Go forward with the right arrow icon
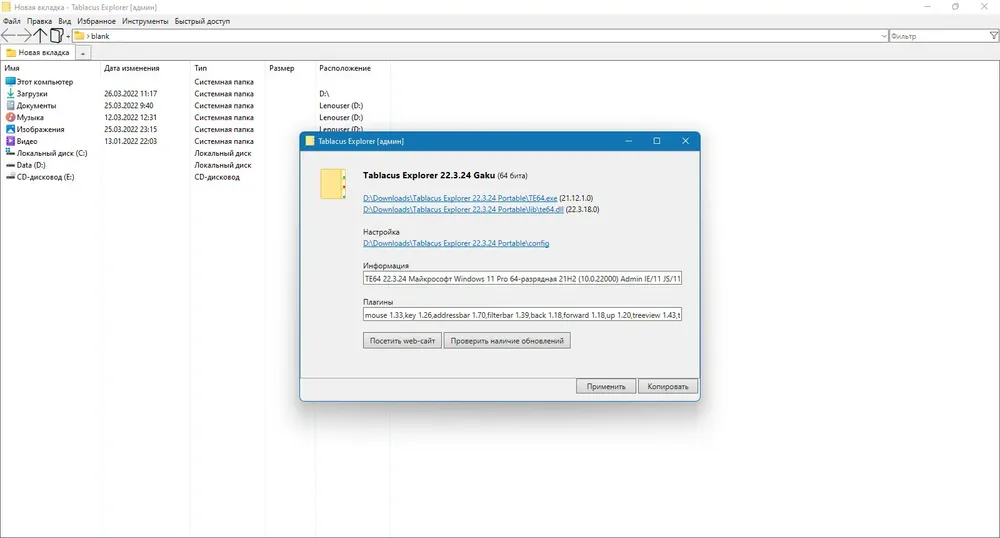 (x=24, y=36)
